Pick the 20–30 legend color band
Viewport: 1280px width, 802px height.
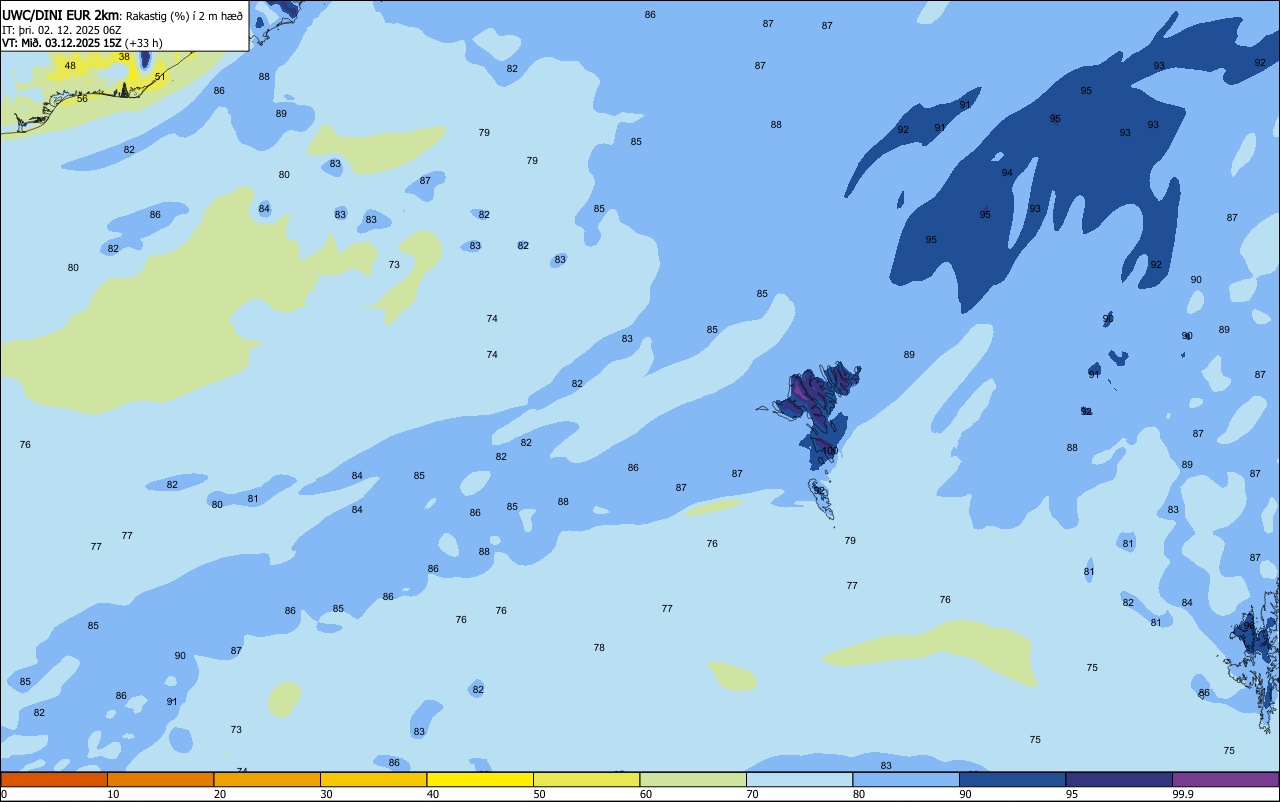267,779
